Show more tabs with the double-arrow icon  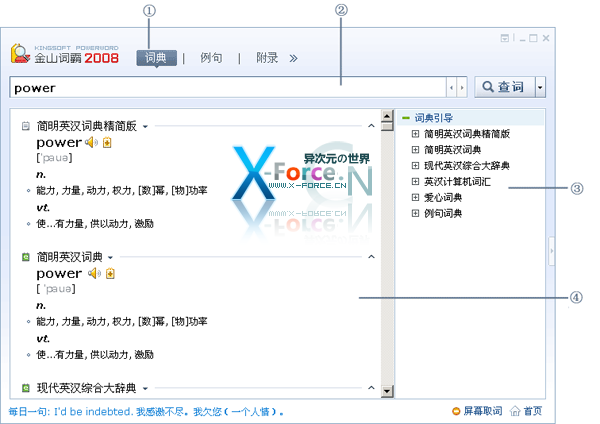293,58
